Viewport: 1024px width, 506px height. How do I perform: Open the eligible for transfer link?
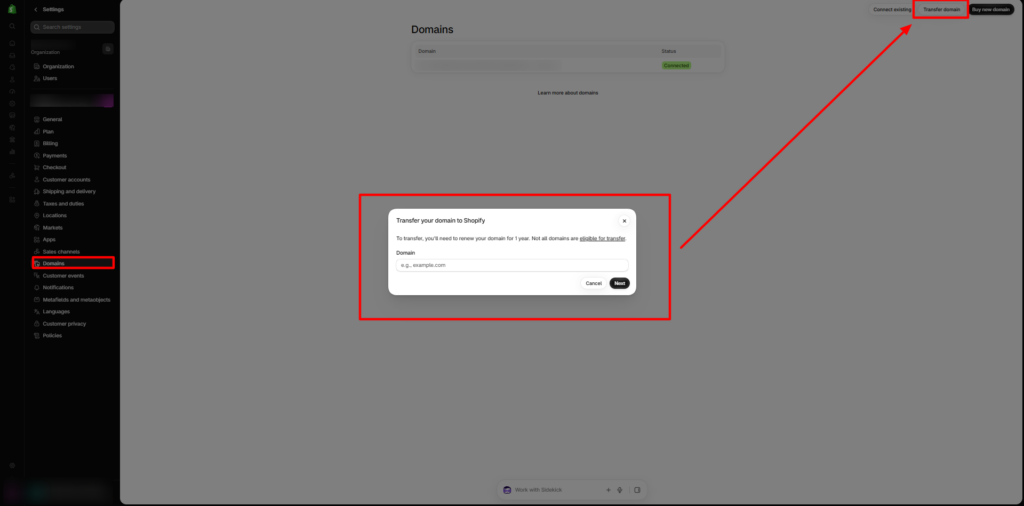click(x=602, y=238)
